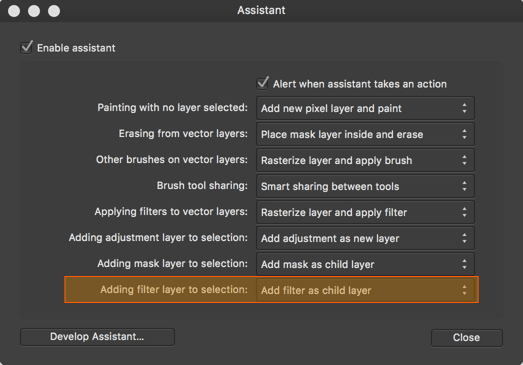Viewport: 523px width, 365px height.
Task: Open Painting with no layer selected dropdown
Action: point(365,108)
